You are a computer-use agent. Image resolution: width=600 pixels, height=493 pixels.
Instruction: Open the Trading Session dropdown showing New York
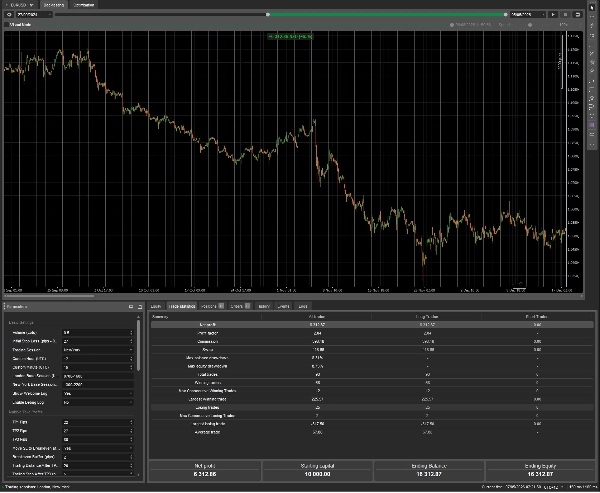click(98, 350)
